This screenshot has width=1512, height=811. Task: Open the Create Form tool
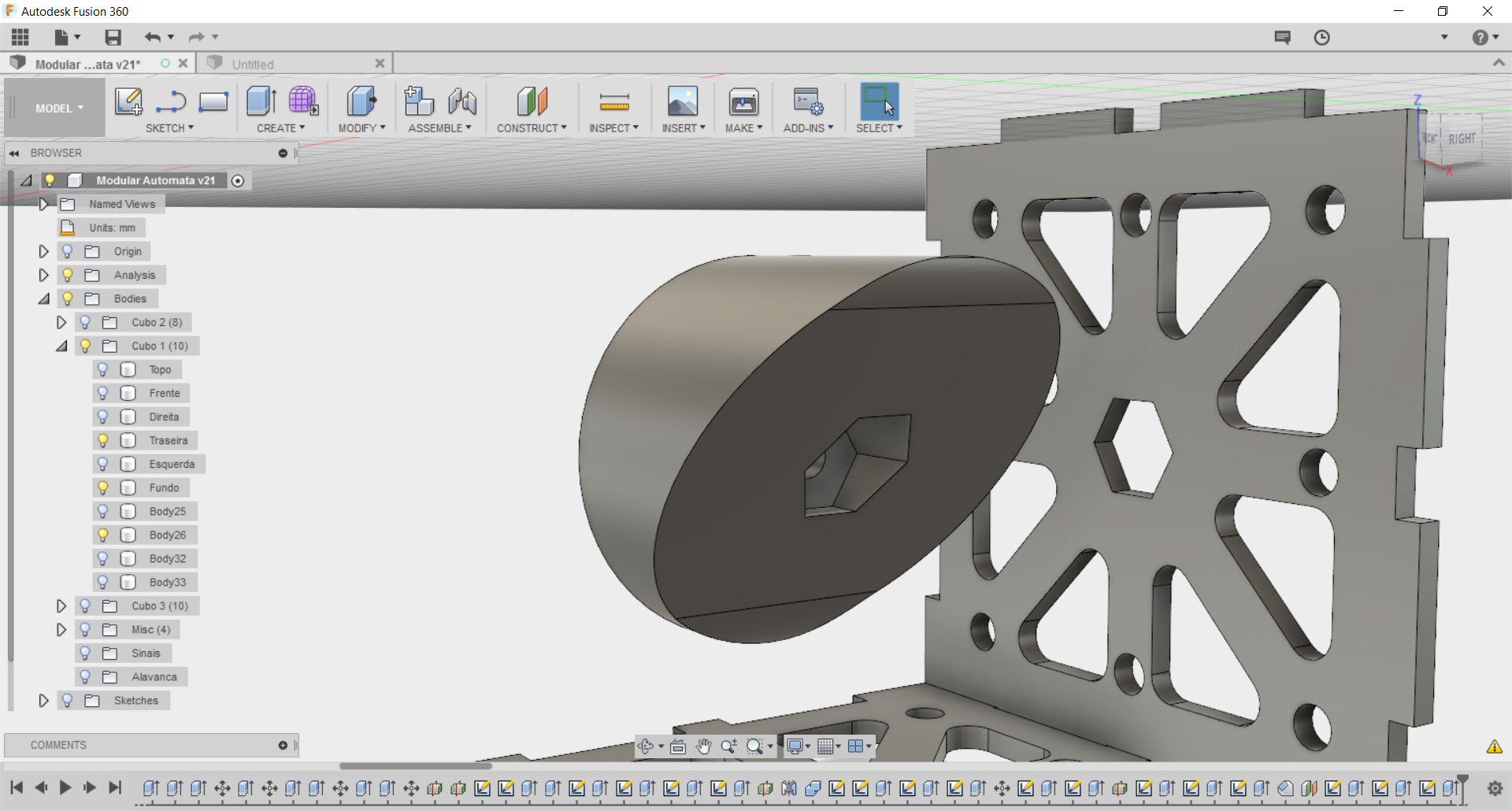(x=303, y=102)
